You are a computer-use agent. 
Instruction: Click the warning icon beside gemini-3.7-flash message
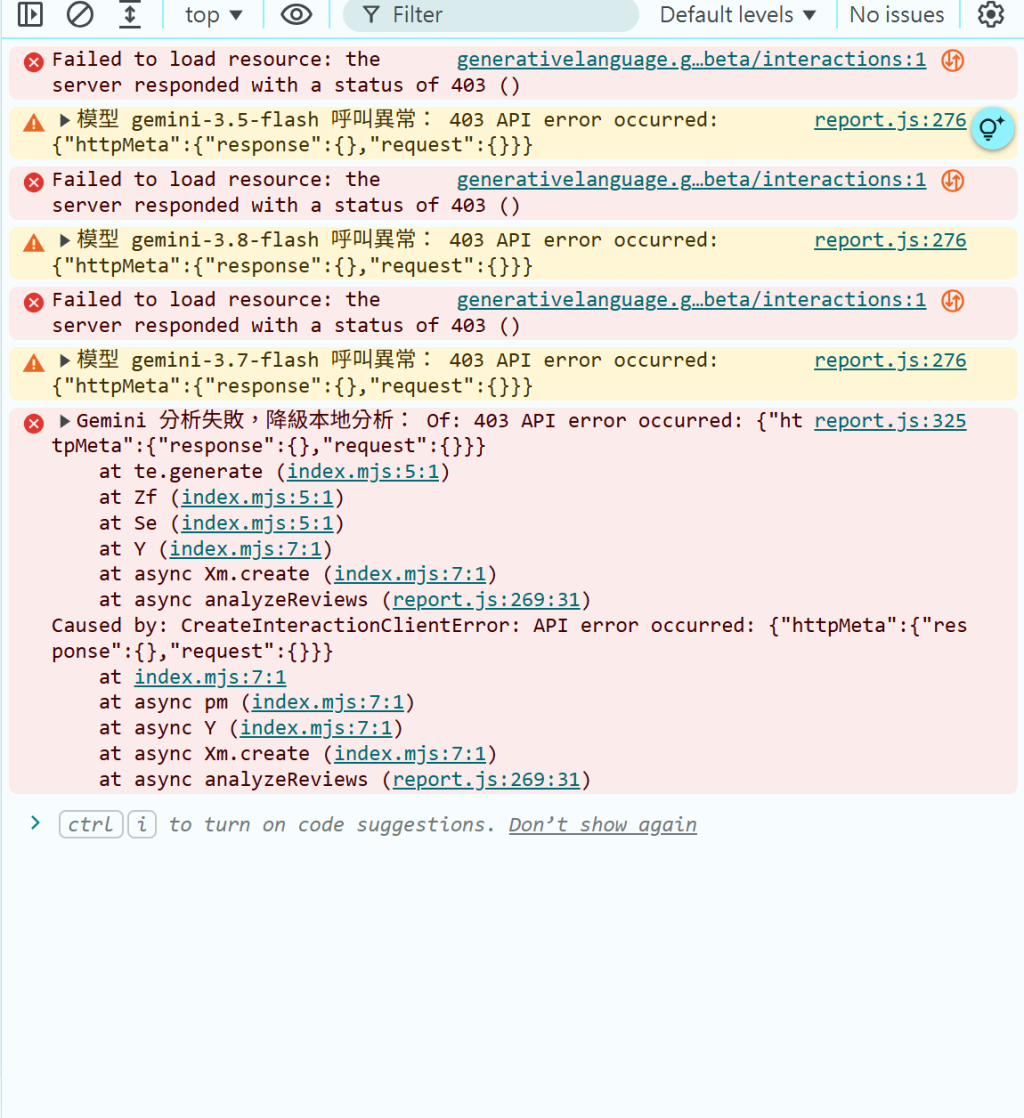click(34, 363)
